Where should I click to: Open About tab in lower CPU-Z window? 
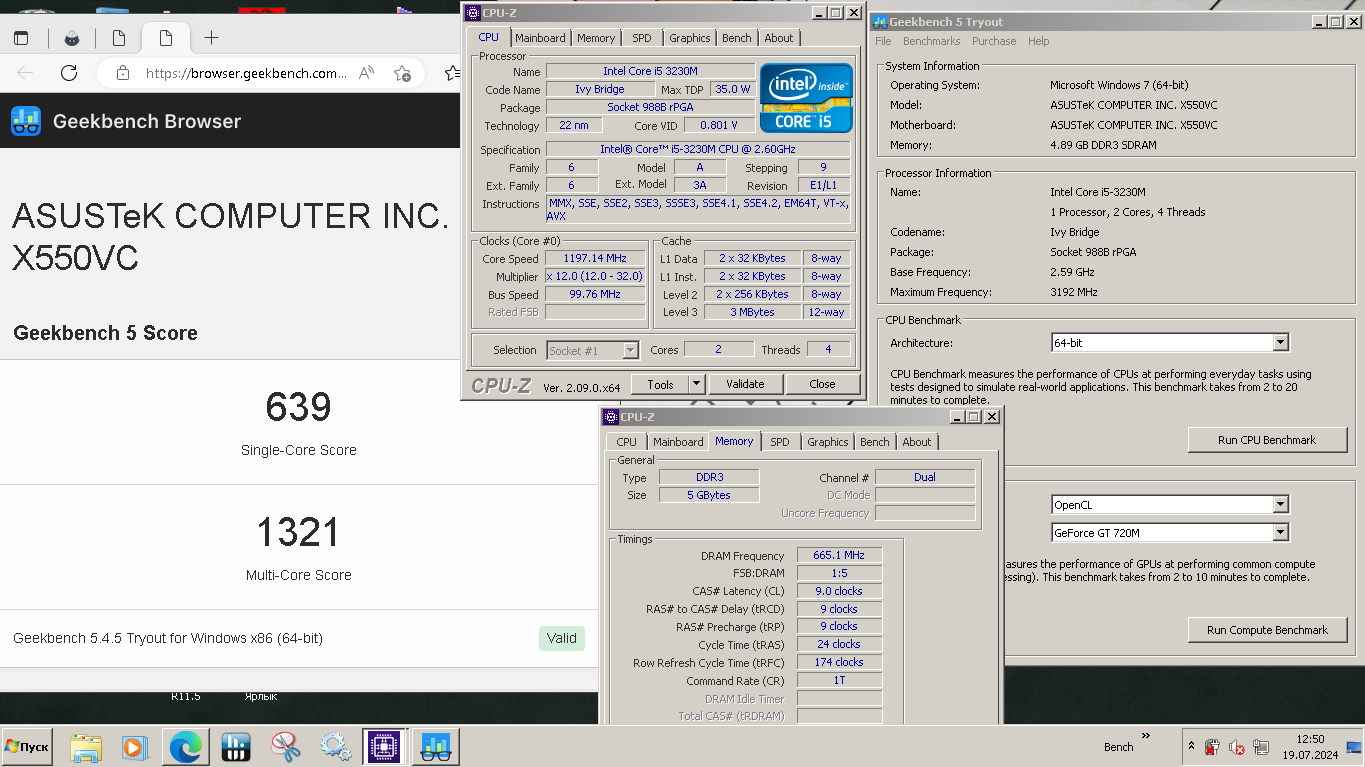tap(917, 442)
